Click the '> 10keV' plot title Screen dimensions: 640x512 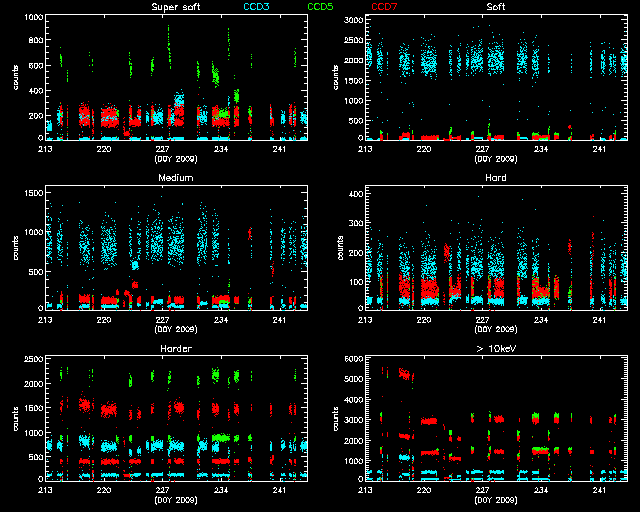pos(495,348)
